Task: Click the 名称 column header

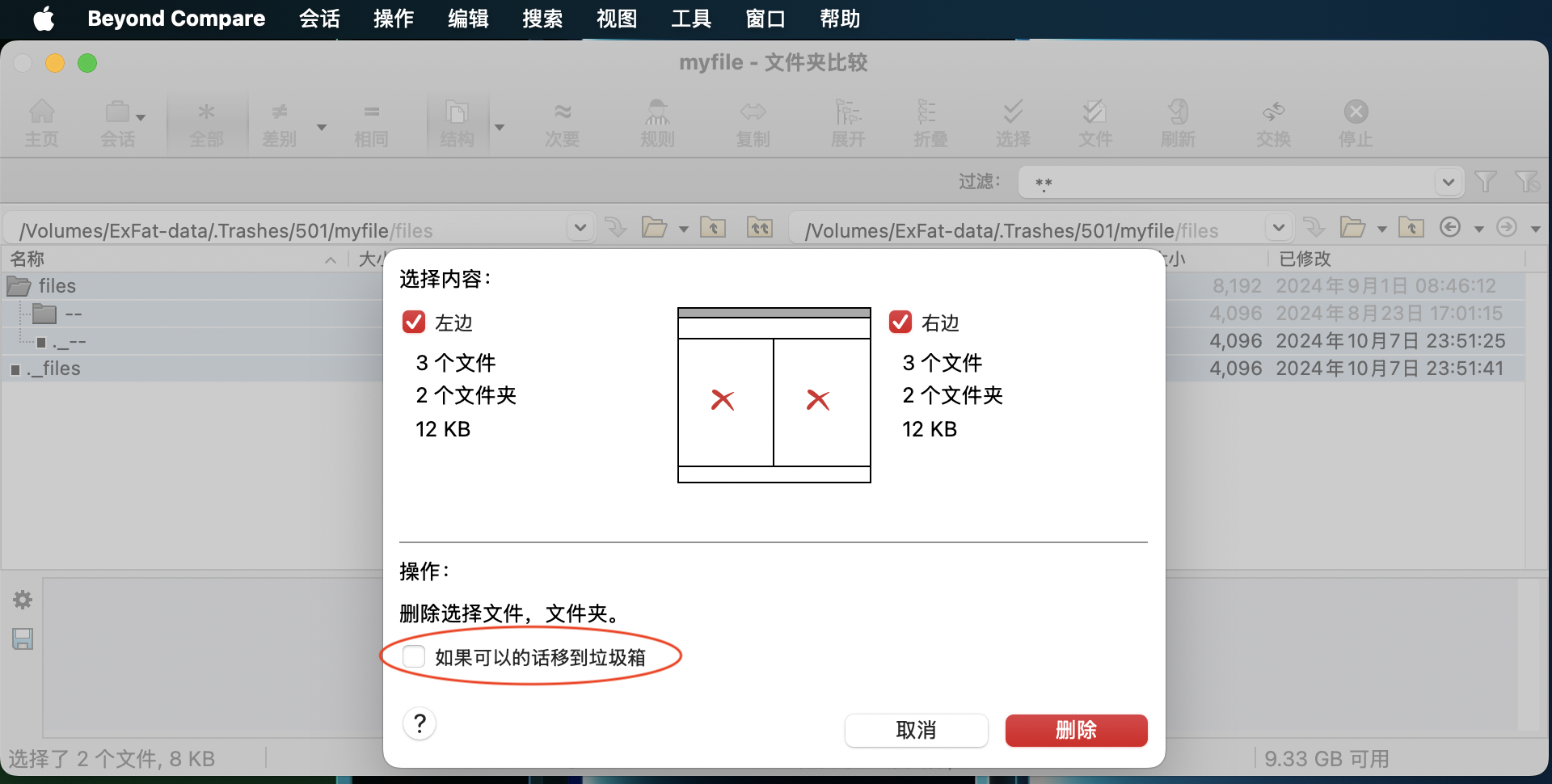Action: click(174, 259)
